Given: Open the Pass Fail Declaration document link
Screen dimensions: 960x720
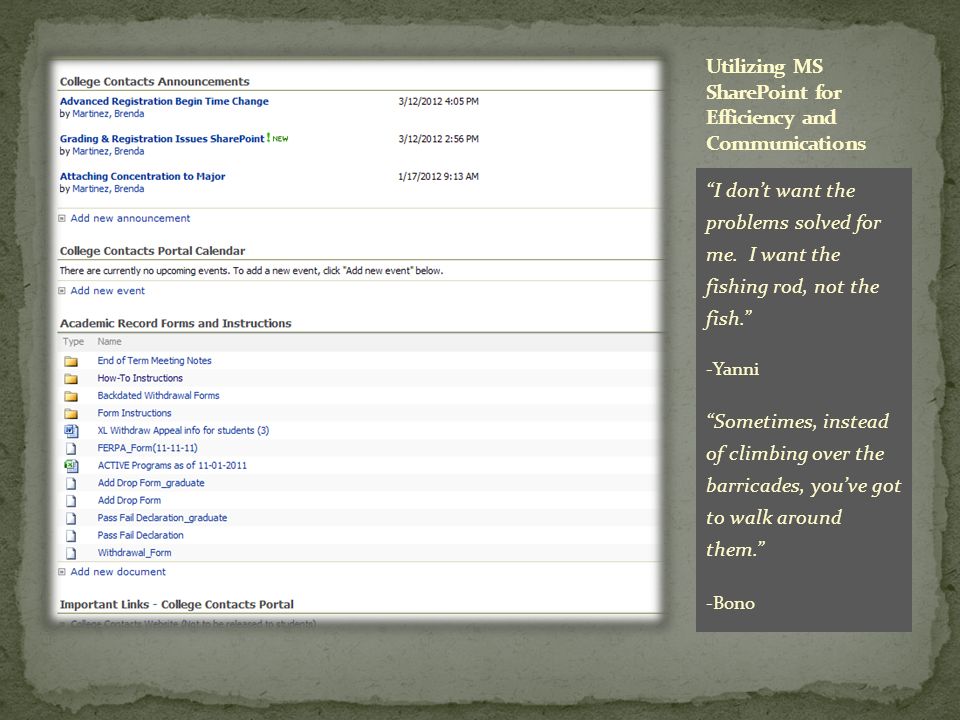Looking at the screenshot, I should 140,535.
